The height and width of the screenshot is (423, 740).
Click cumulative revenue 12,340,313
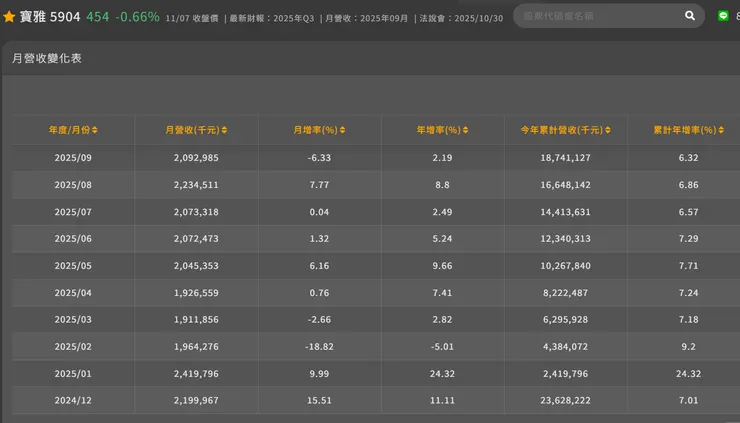click(x=565, y=238)
